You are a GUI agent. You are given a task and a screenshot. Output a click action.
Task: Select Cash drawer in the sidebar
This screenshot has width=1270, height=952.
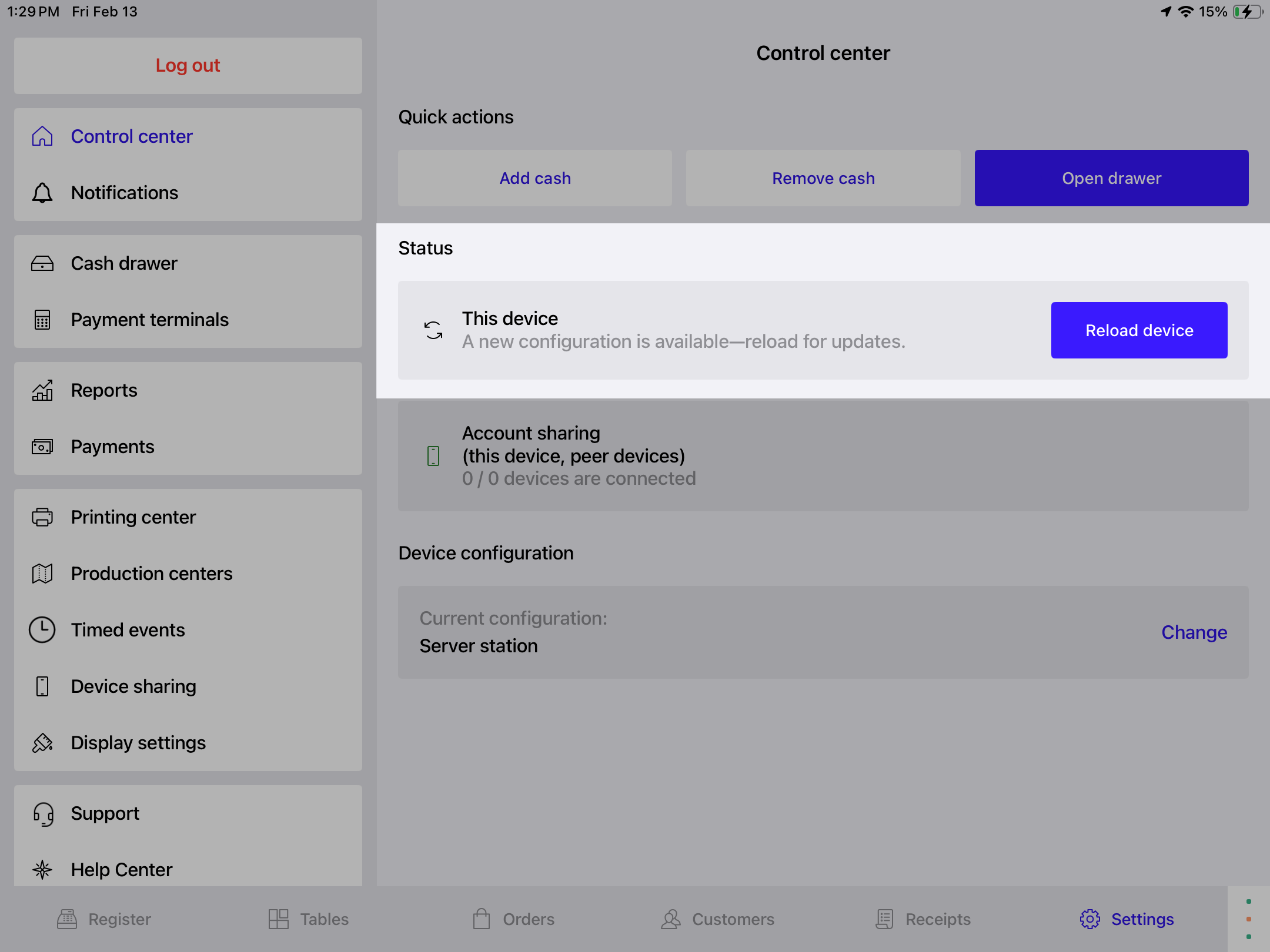click(123, 263)
